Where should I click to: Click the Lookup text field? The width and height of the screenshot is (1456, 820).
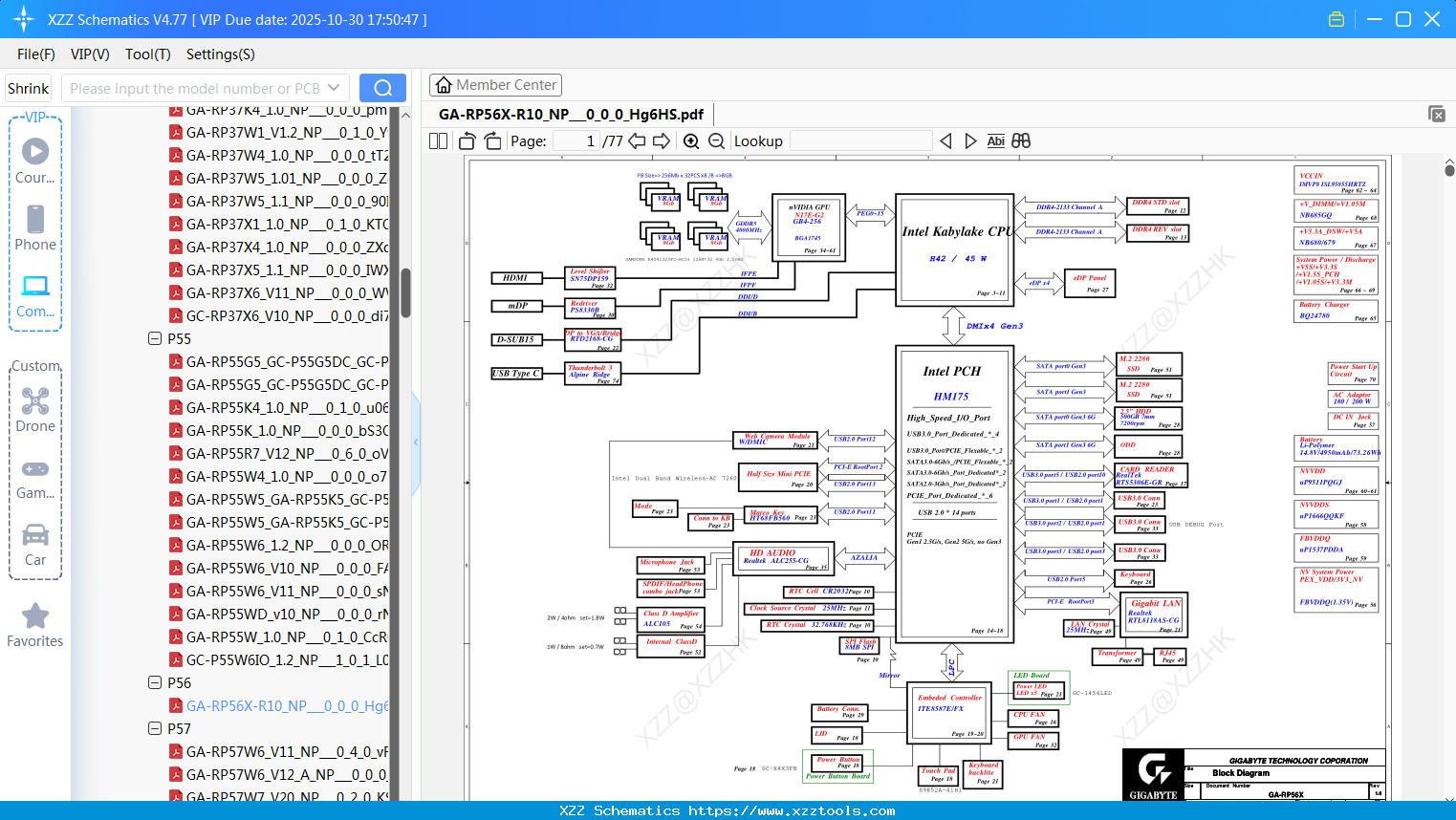(860, 141)
